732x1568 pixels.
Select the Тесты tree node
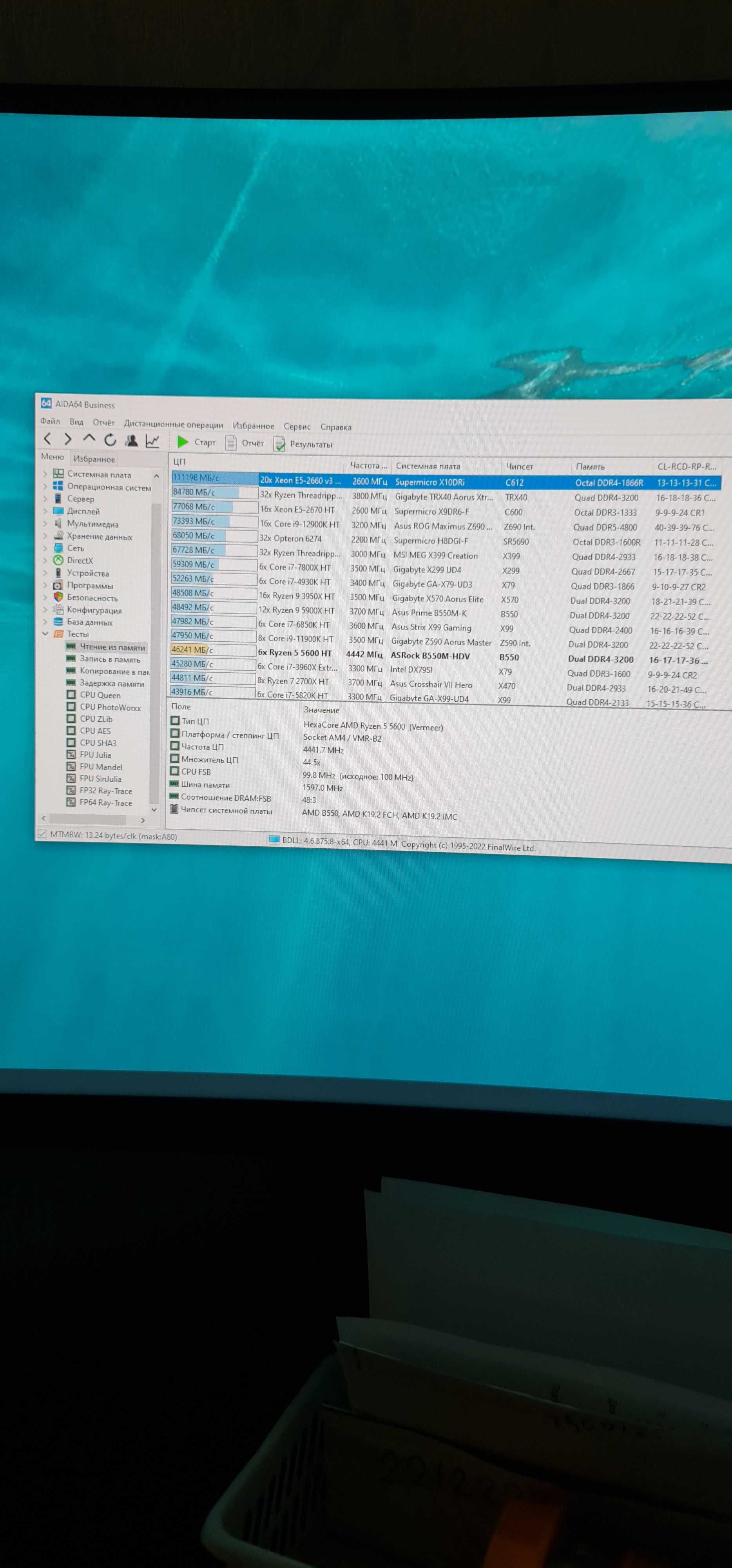(77, 633)
